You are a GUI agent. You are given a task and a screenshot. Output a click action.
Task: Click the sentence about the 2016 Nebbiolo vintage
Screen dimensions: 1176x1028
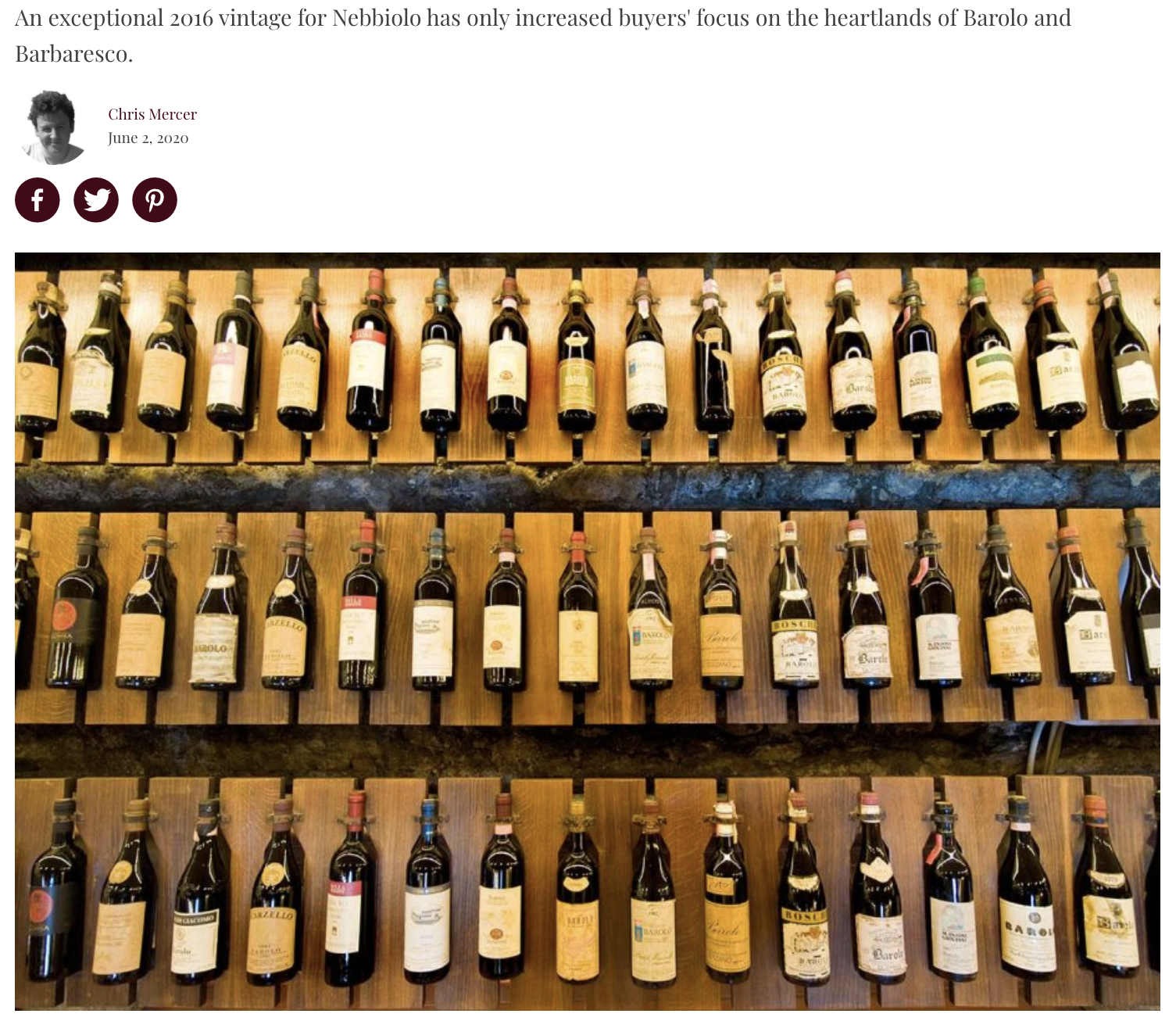(543, 36)
